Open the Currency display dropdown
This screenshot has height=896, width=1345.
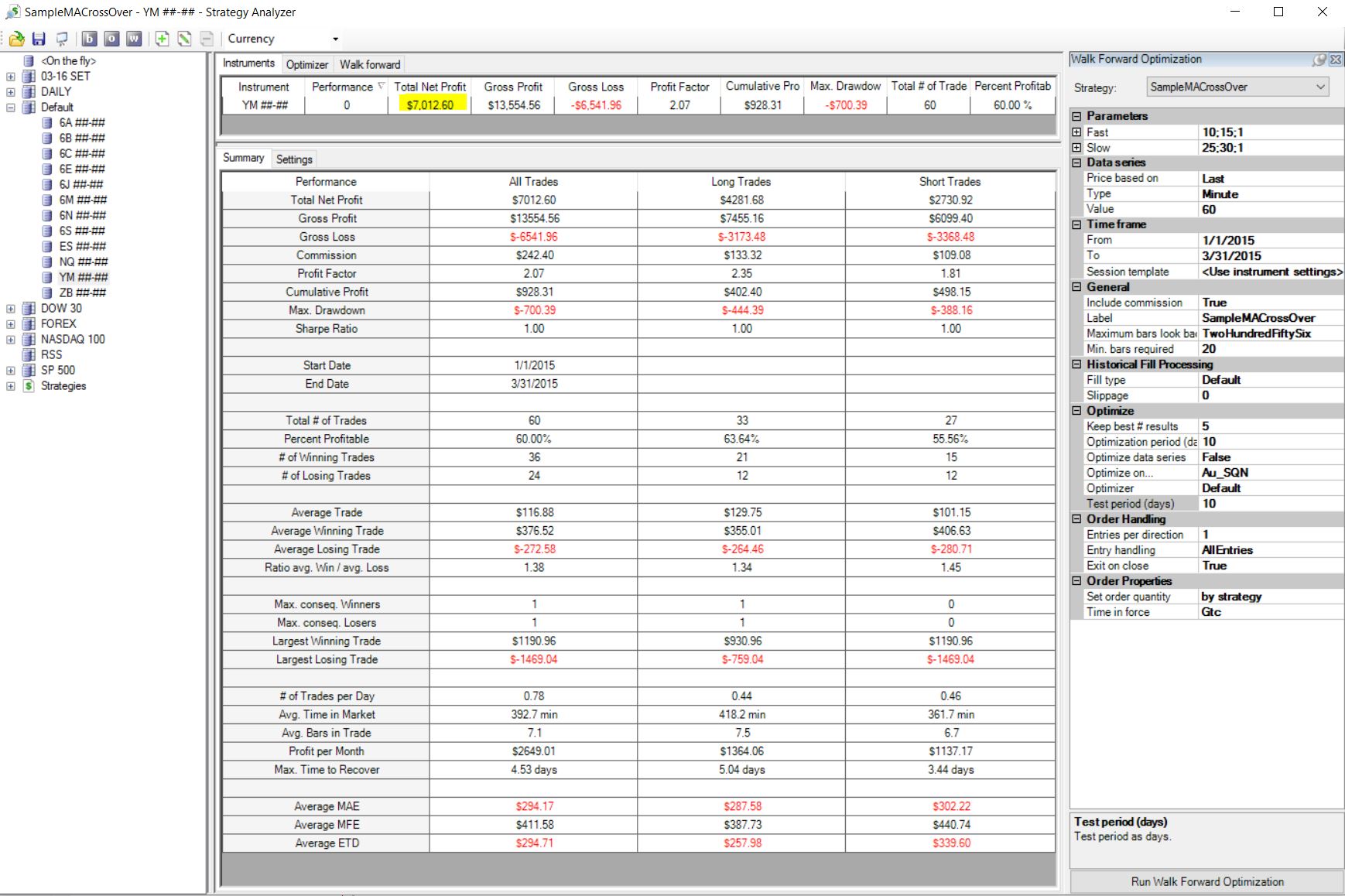[x=335, y=39]
